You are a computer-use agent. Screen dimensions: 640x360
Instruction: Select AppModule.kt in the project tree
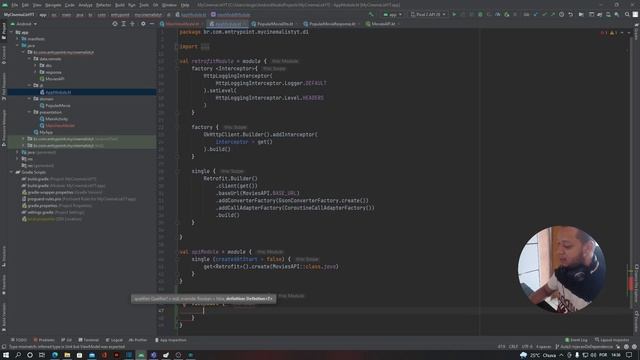(58, 92)
